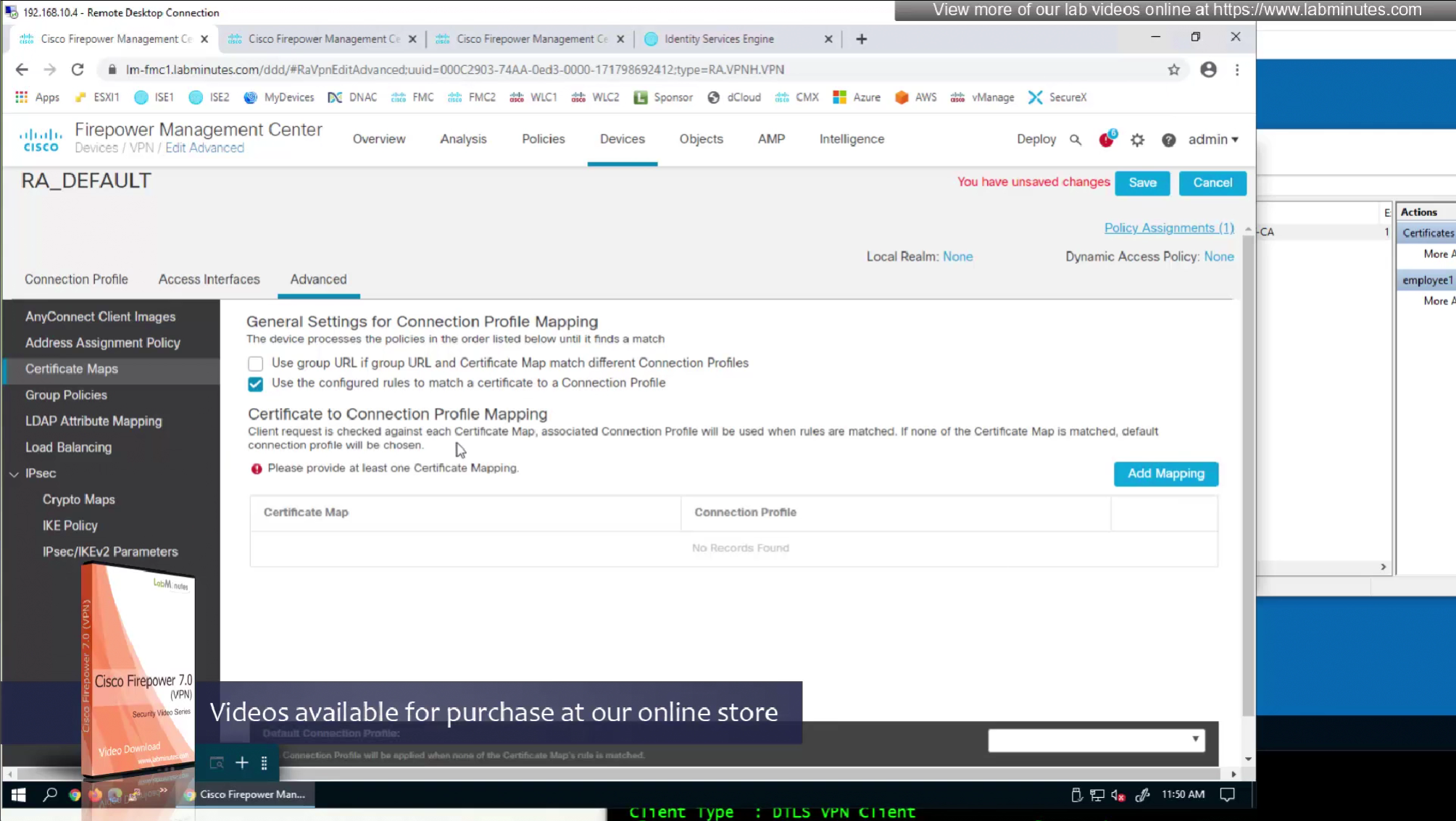Enable the group URL mismatch checkbox
Image resolution: width=1456 pixels, height=821 pixels.
(x=255, y=364)
